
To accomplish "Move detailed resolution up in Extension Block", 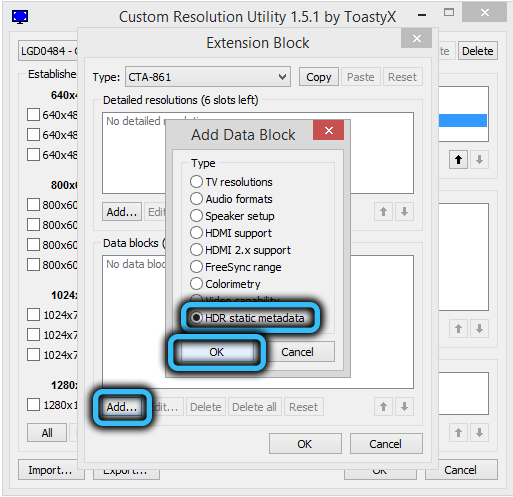I will click(x=383, y=212).
